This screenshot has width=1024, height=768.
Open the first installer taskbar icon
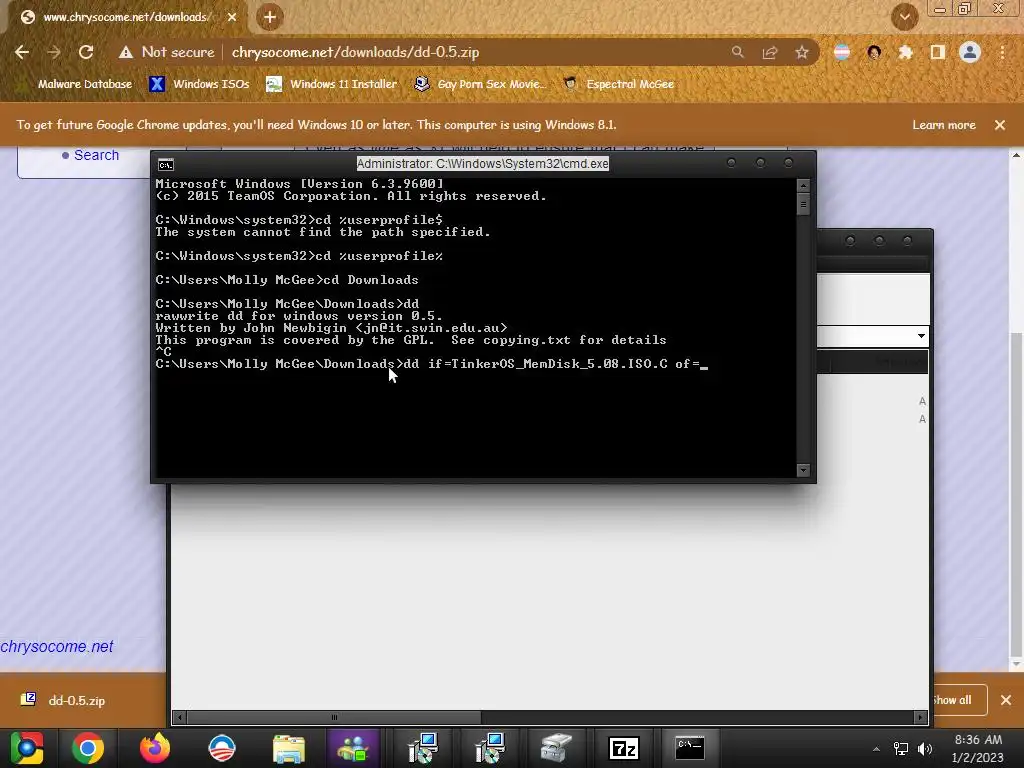(x=423, y=748)
